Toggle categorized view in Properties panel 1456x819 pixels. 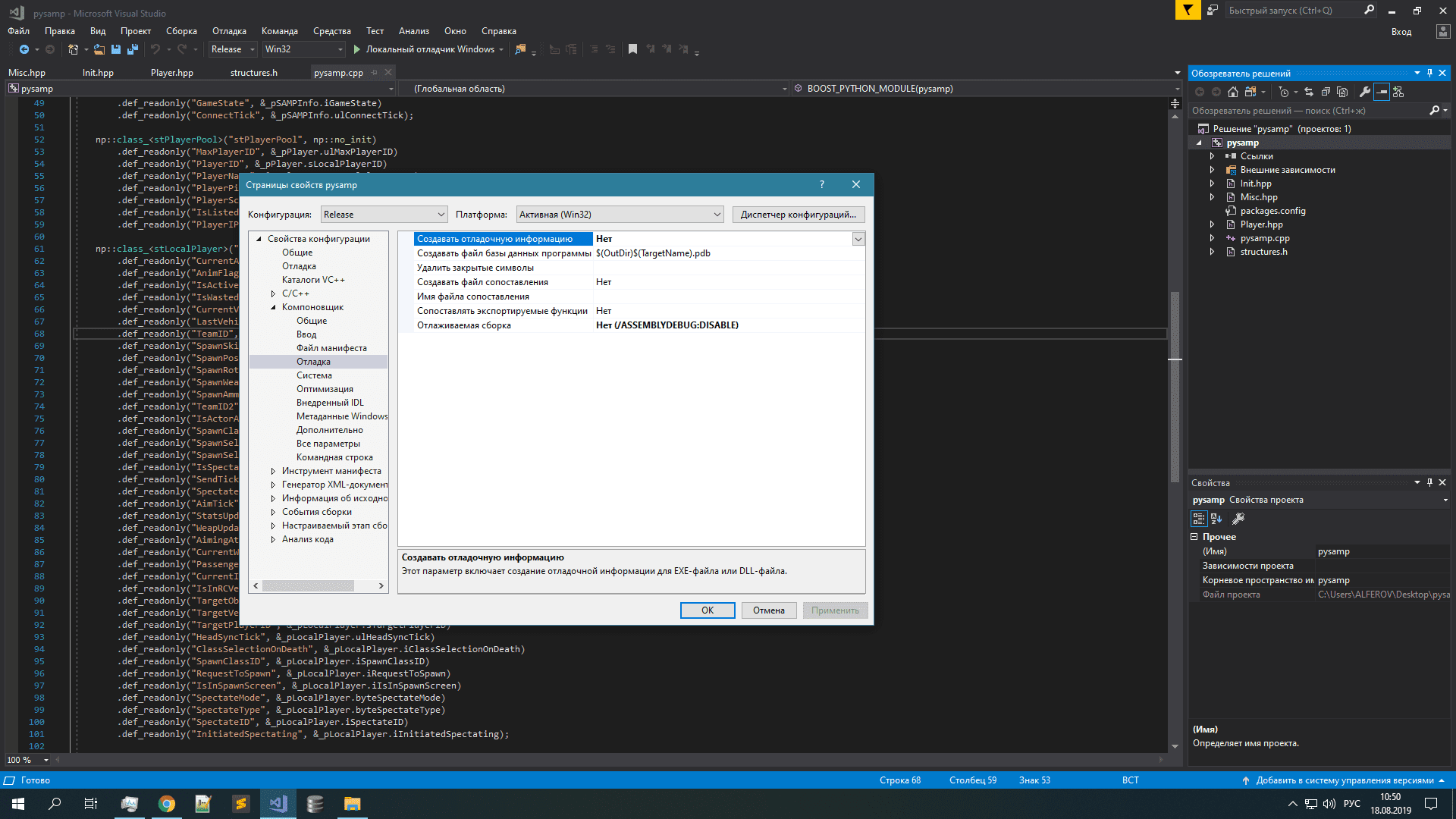click(x=1198, y=519)
